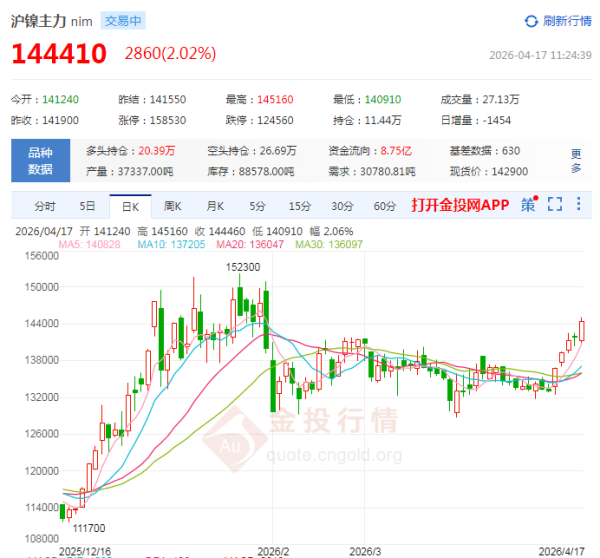Click the 产量 value 37337.00吨
The height and width of the screenshot is (558, 600).
145,171
